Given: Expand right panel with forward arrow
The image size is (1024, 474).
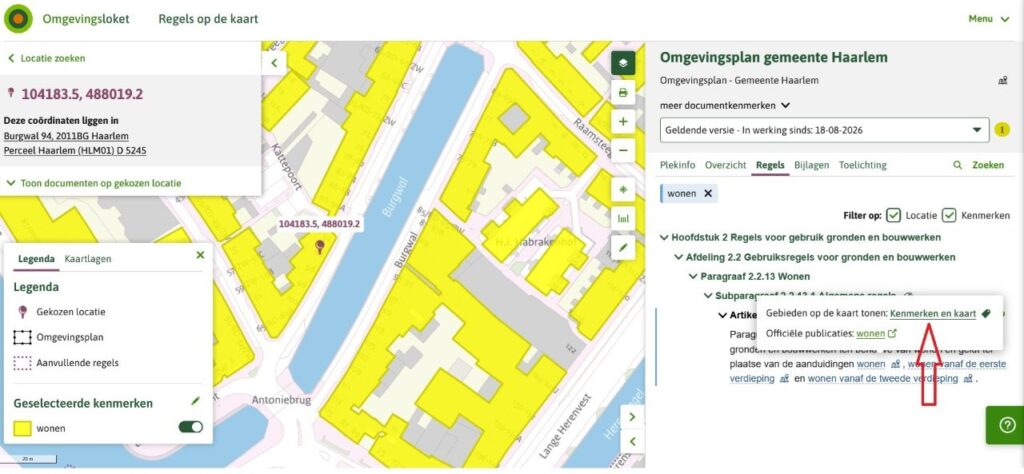Looking at the screenshot, I should point(632,417).
